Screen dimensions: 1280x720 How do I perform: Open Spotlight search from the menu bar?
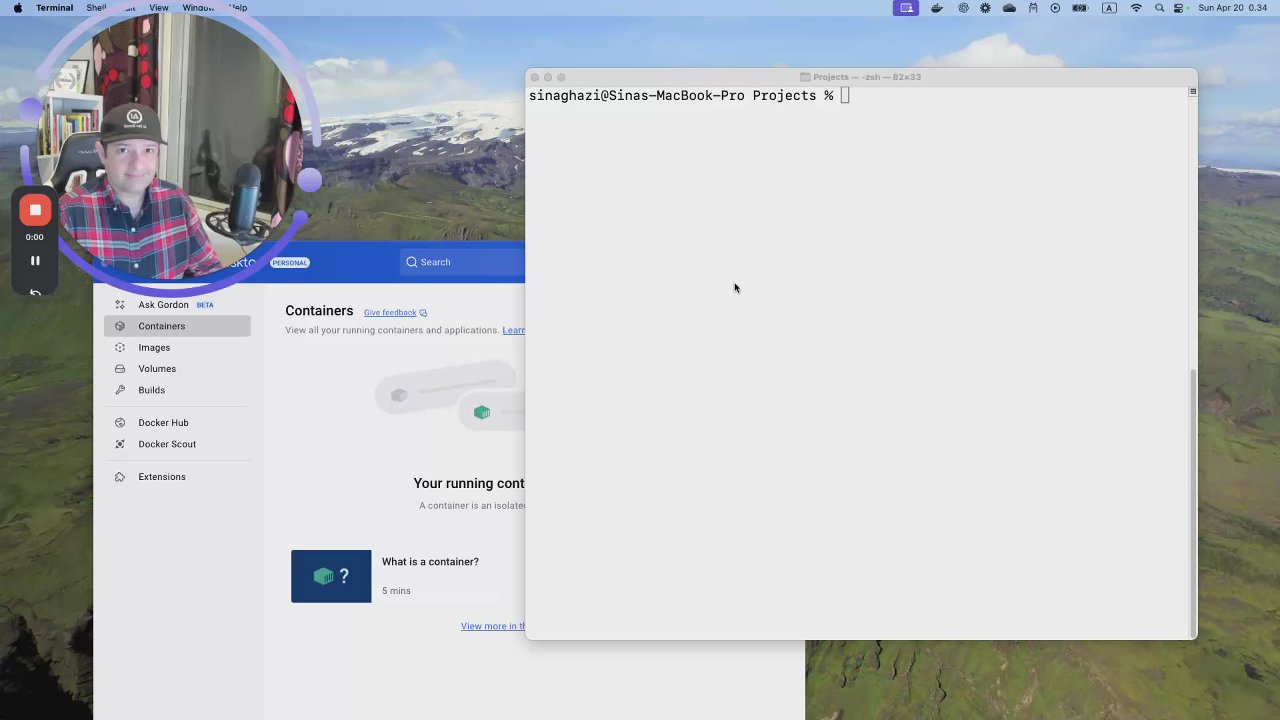(1159, 8)
